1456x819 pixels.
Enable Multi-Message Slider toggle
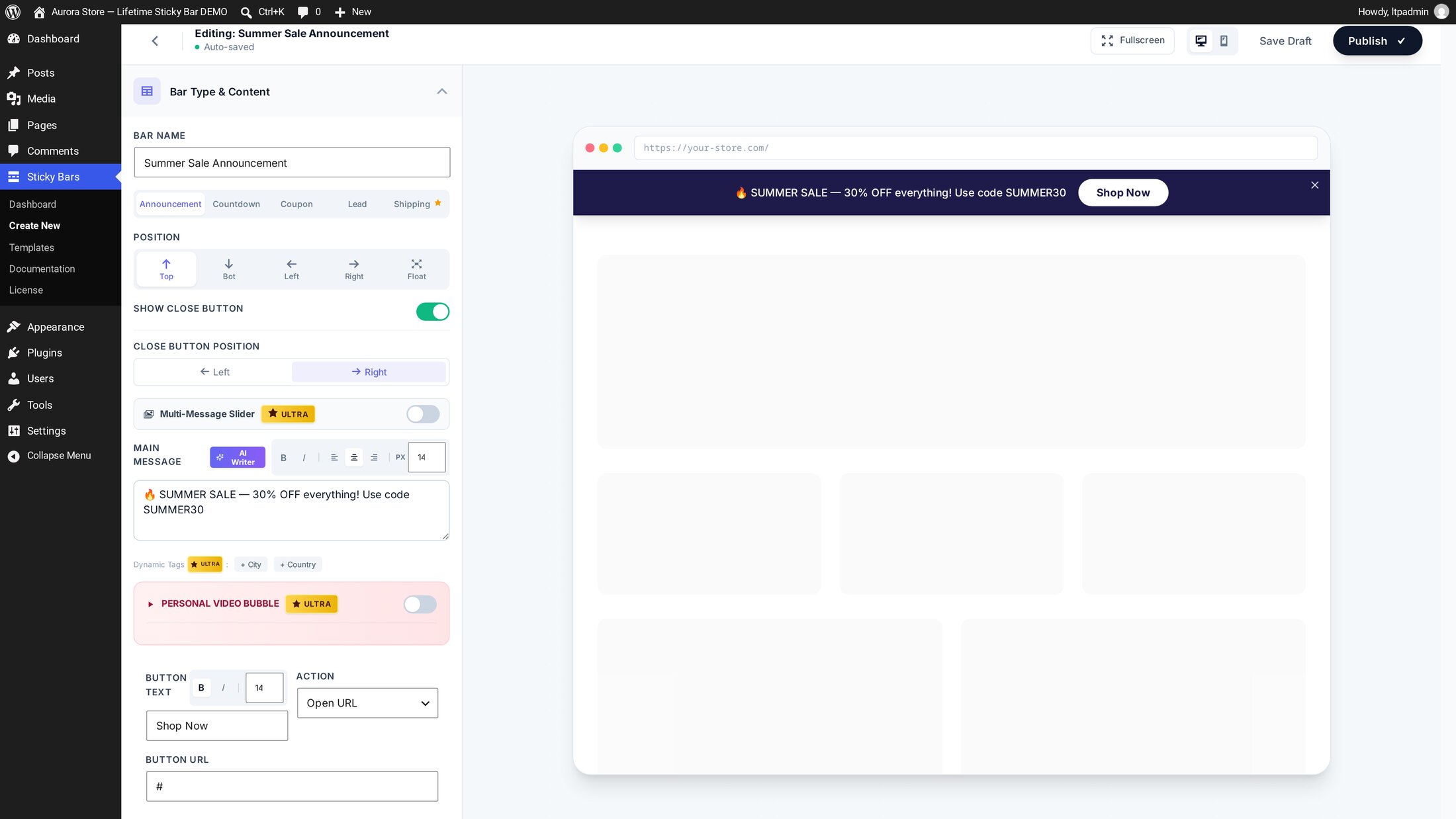click(x=423, y=414)
